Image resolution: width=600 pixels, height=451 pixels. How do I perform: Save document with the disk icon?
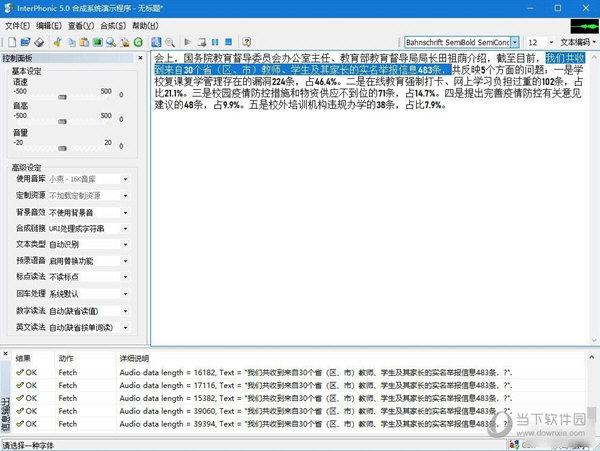(x=39, y=42)
